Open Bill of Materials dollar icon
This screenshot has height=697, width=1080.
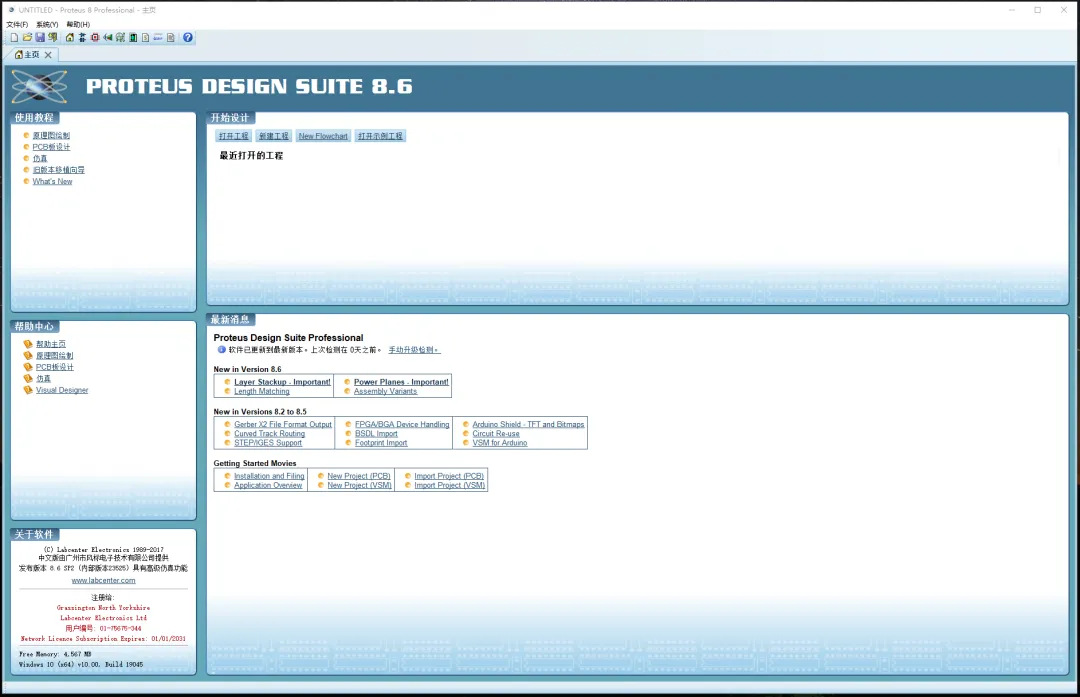[145, 37]
